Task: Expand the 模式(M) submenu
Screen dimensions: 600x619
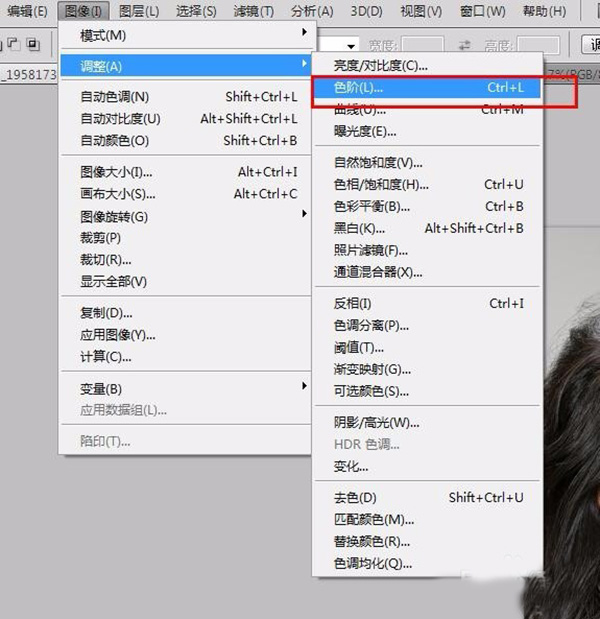Action: (x=186, y=36)
